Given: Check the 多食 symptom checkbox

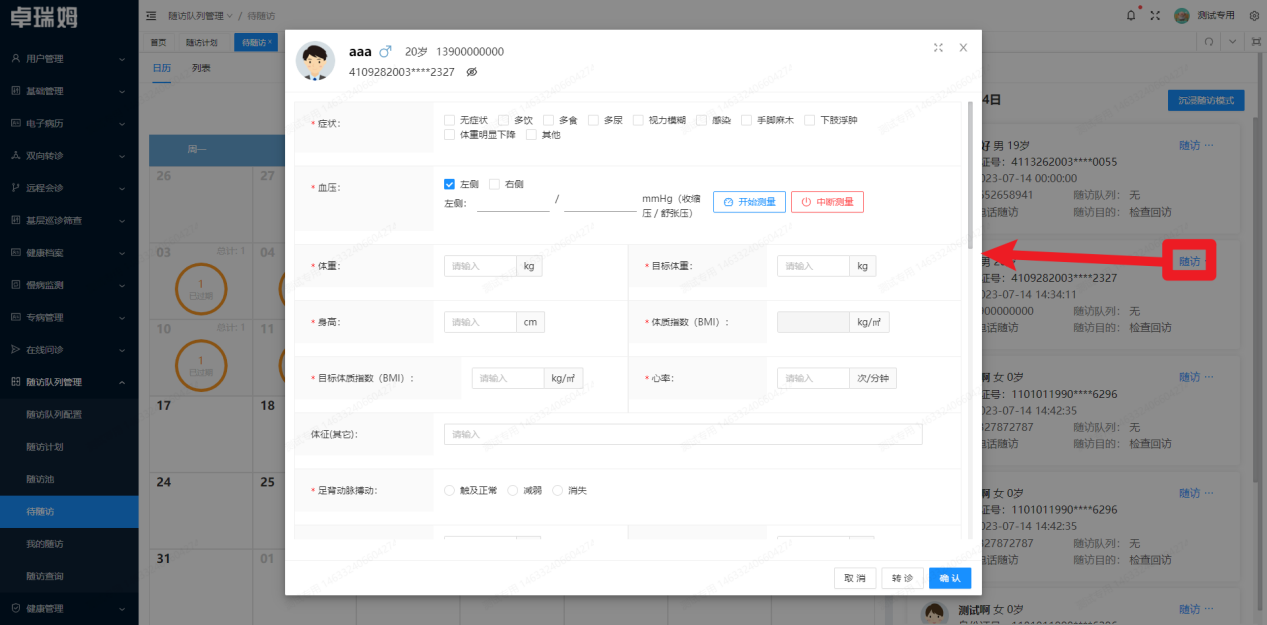Looking at the screenshot, I should (549, 120).
